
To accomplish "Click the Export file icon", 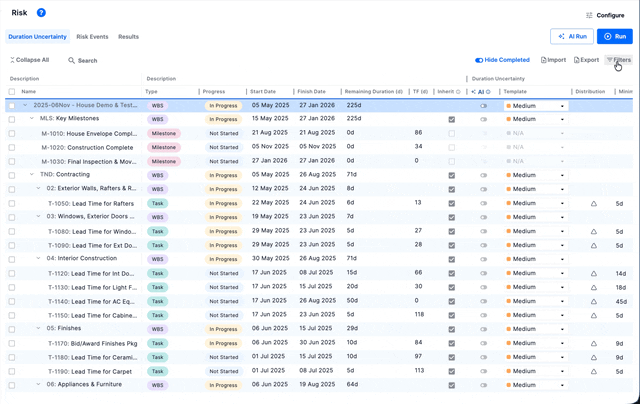I will 578,60.
